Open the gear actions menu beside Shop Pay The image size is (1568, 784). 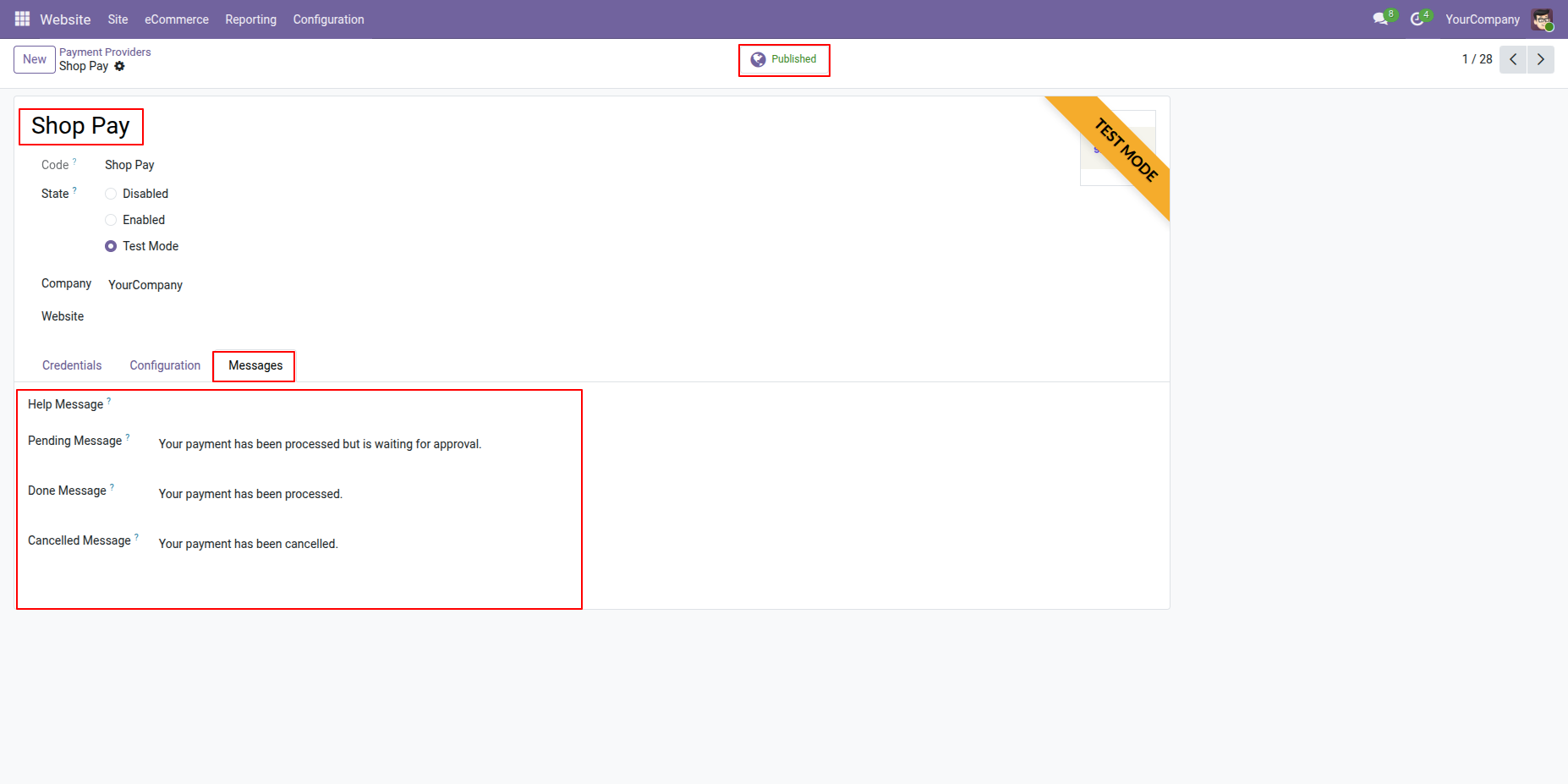pos(119,66)
